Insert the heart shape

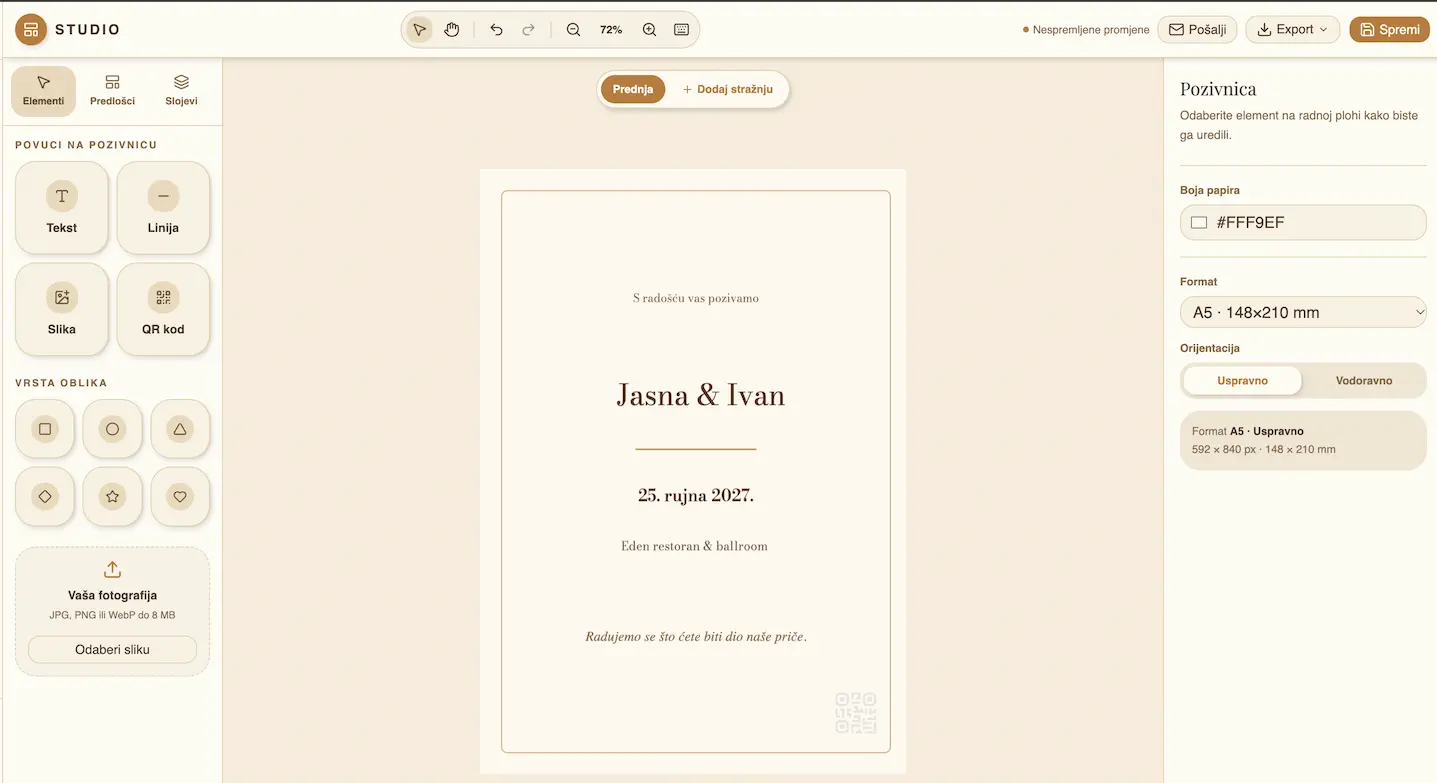coord(180,496)
